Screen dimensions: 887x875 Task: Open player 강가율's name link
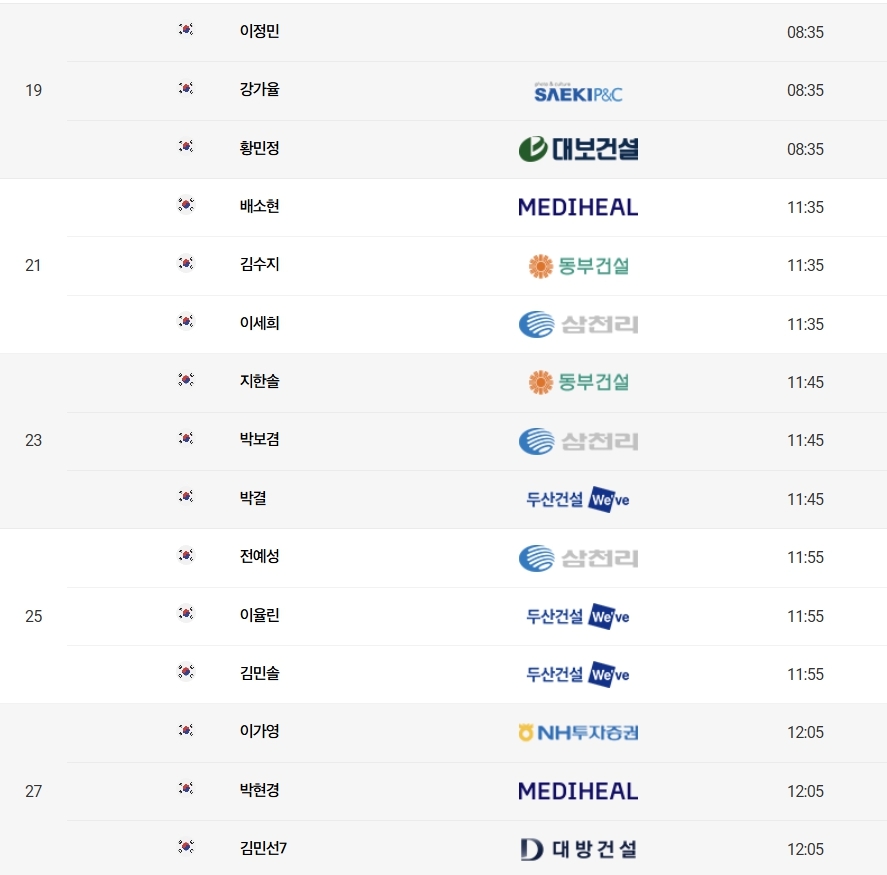[260, 90]
